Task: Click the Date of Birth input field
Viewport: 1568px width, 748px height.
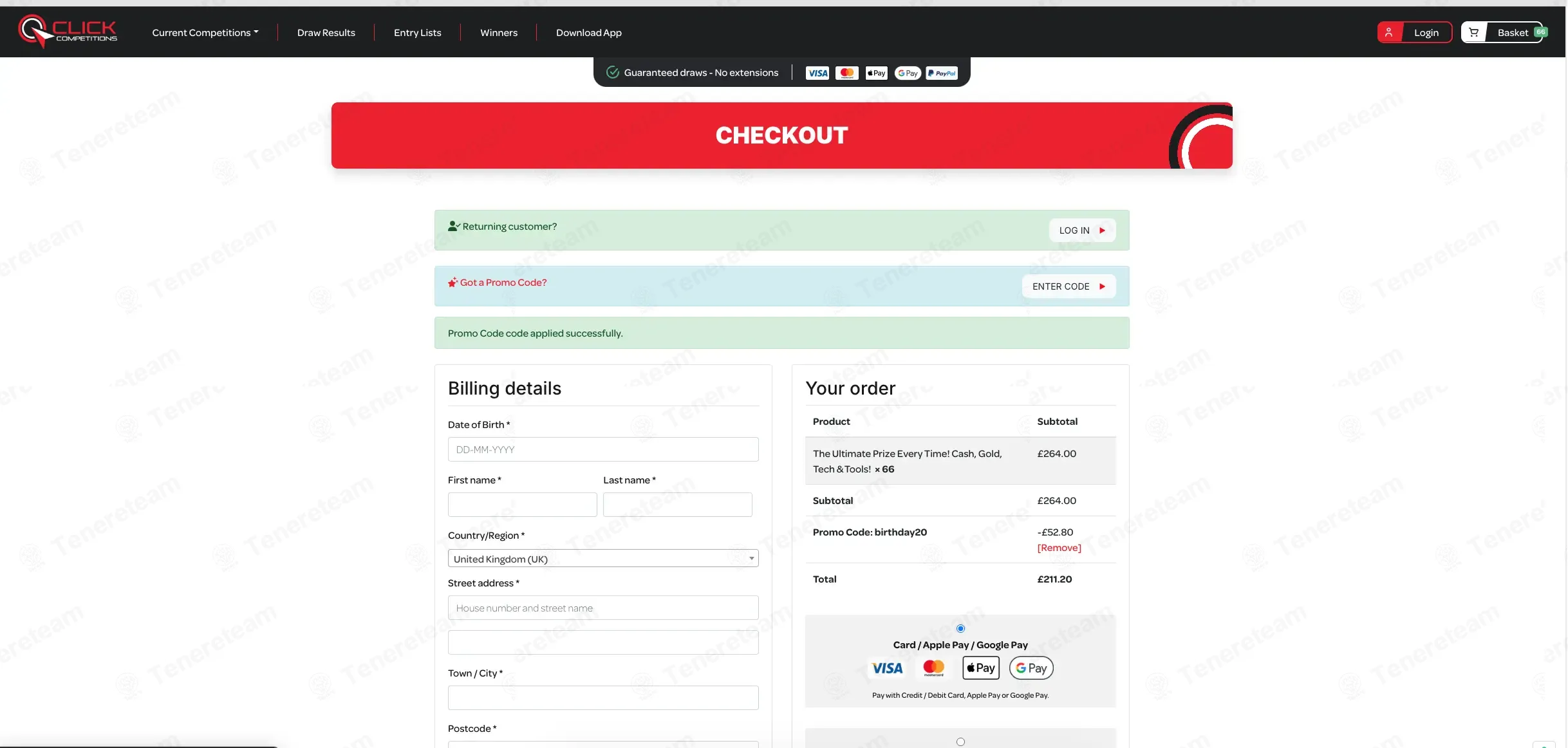Action: pyautogui.click(x=602, y=449)
